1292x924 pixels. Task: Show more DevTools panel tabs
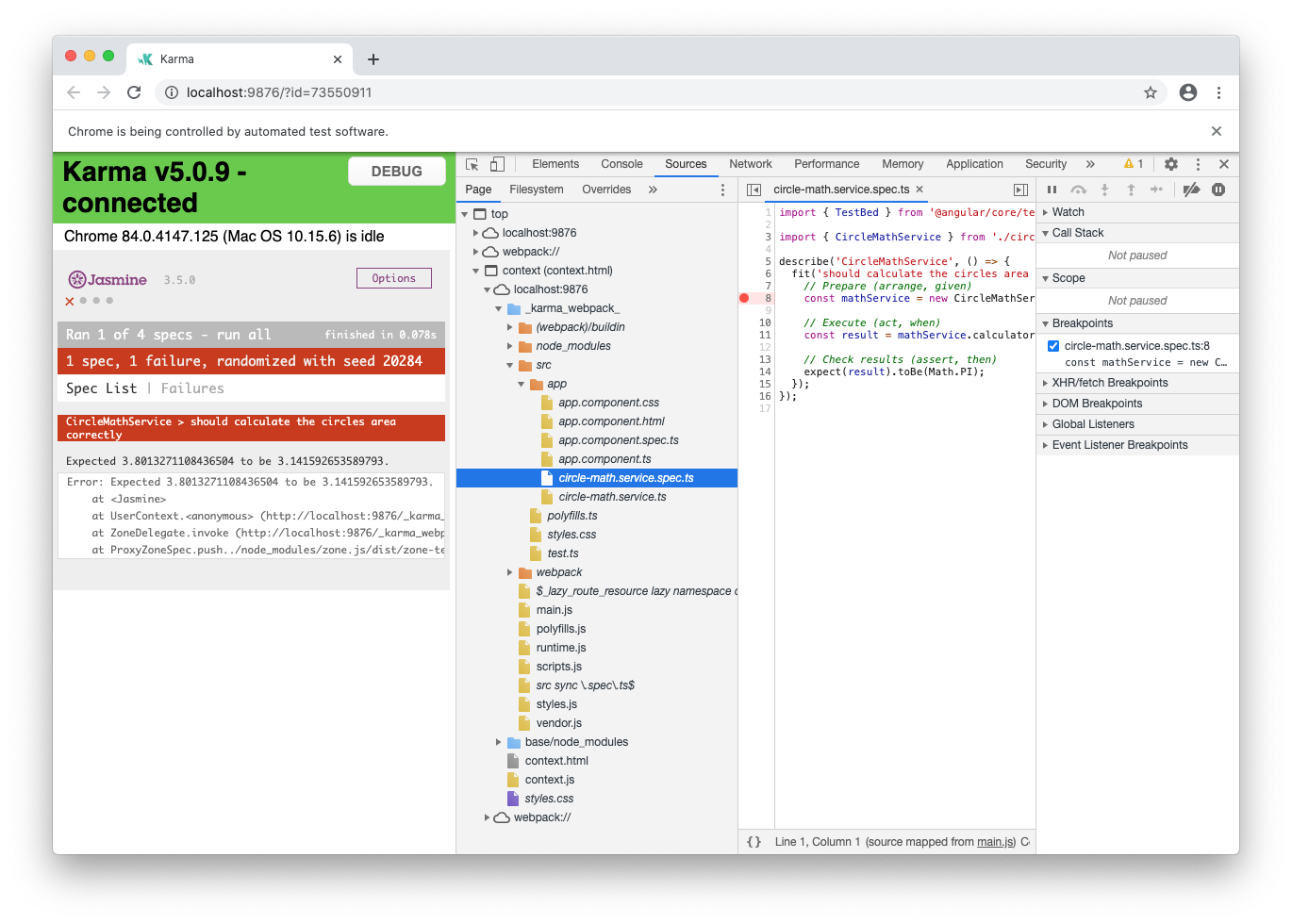(1090, 164)
